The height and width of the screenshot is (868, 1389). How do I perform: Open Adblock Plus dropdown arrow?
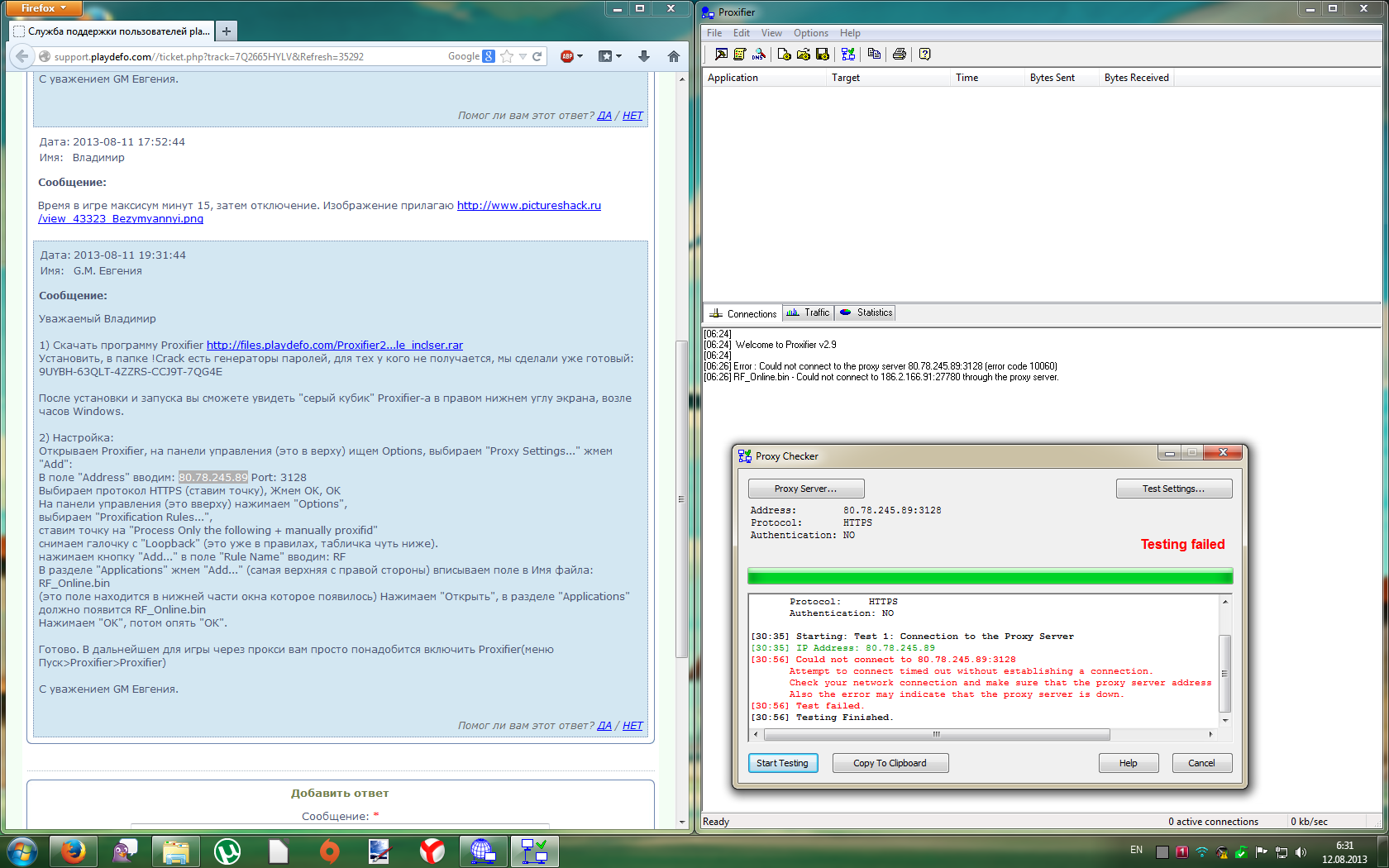580,56
